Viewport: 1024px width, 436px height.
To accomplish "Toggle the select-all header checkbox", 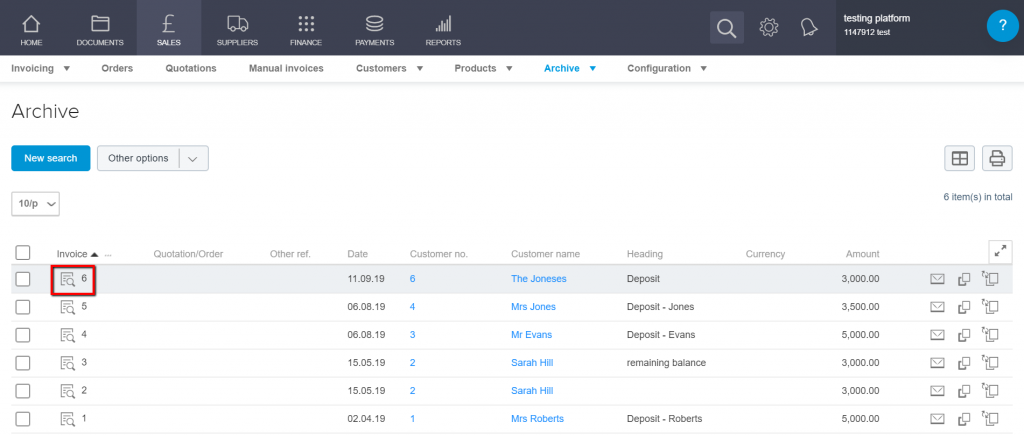I will coord(23,253).
